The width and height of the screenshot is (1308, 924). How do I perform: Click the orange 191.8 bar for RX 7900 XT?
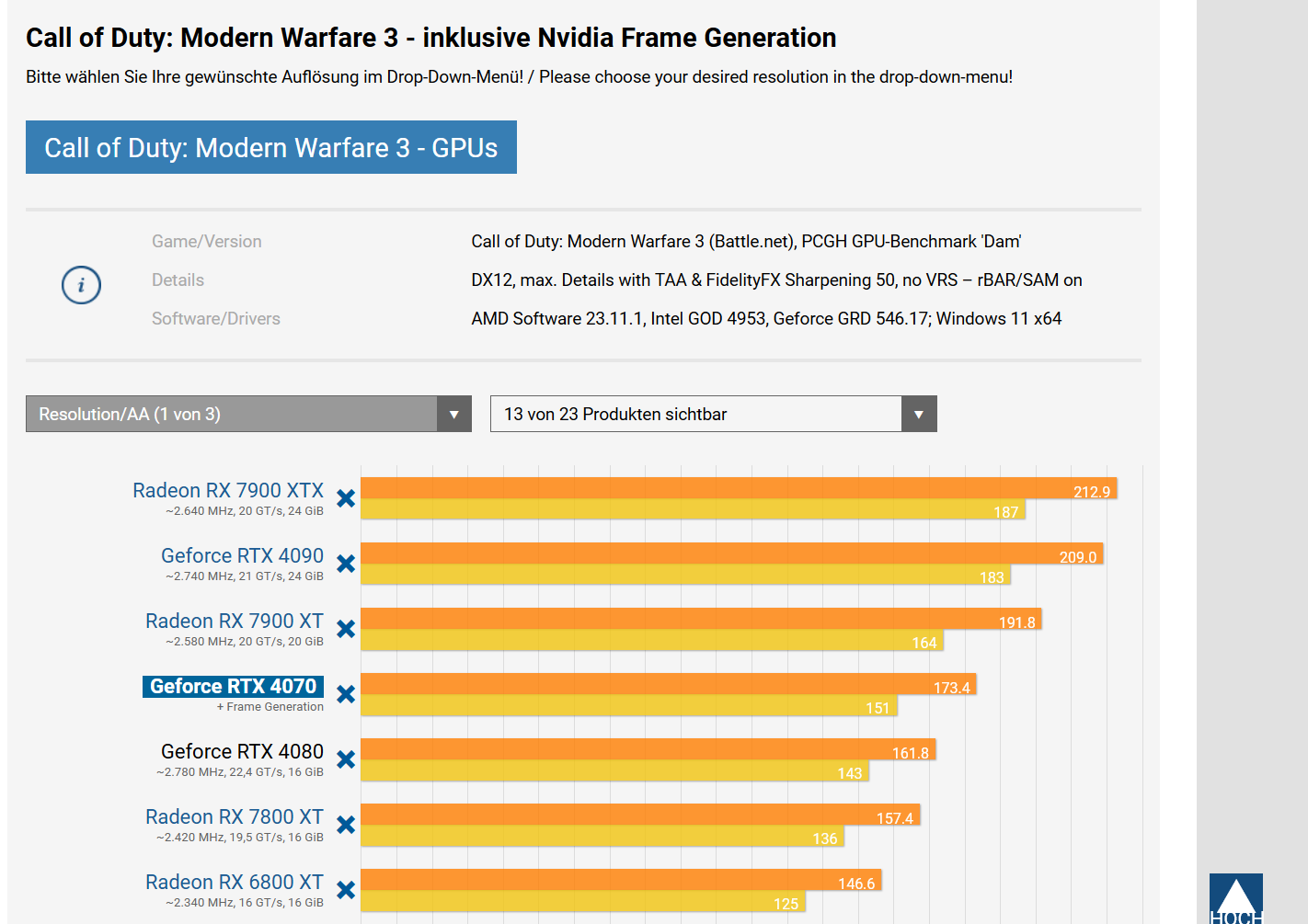pos(701,619)
